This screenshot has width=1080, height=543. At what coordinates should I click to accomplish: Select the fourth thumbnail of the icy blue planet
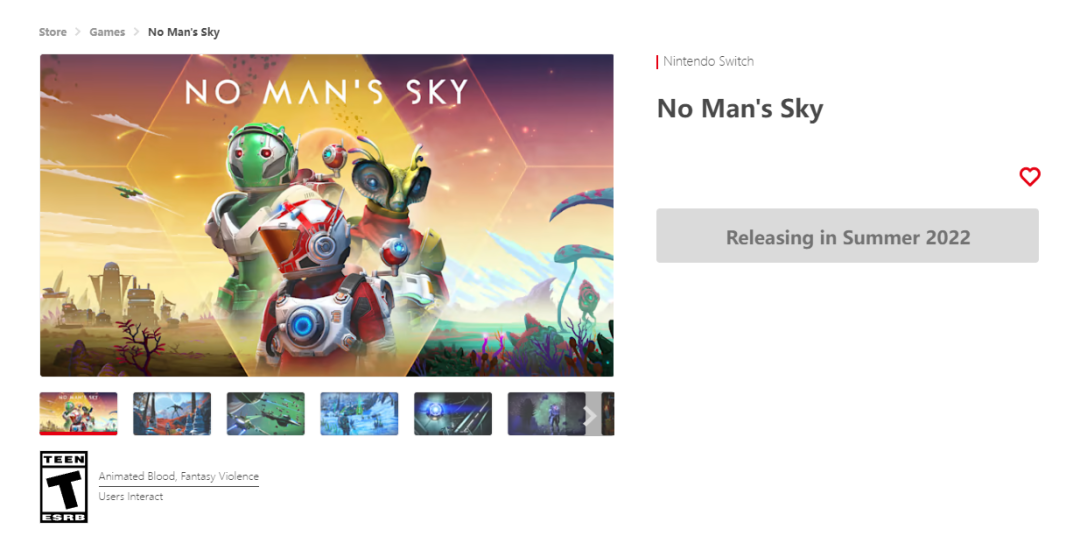360,413
